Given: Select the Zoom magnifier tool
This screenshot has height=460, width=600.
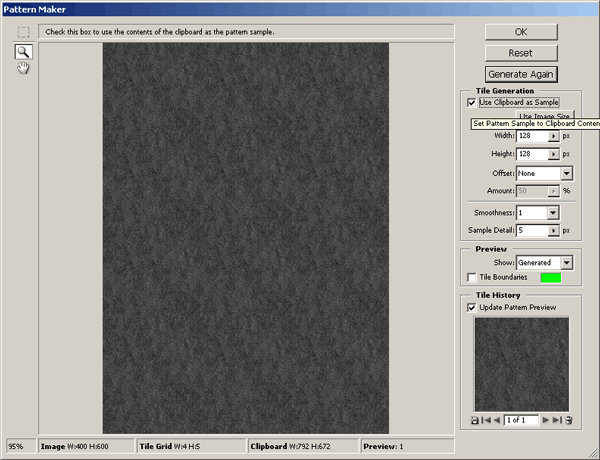Looking at the screenshot, I should (x=23, y=51).
